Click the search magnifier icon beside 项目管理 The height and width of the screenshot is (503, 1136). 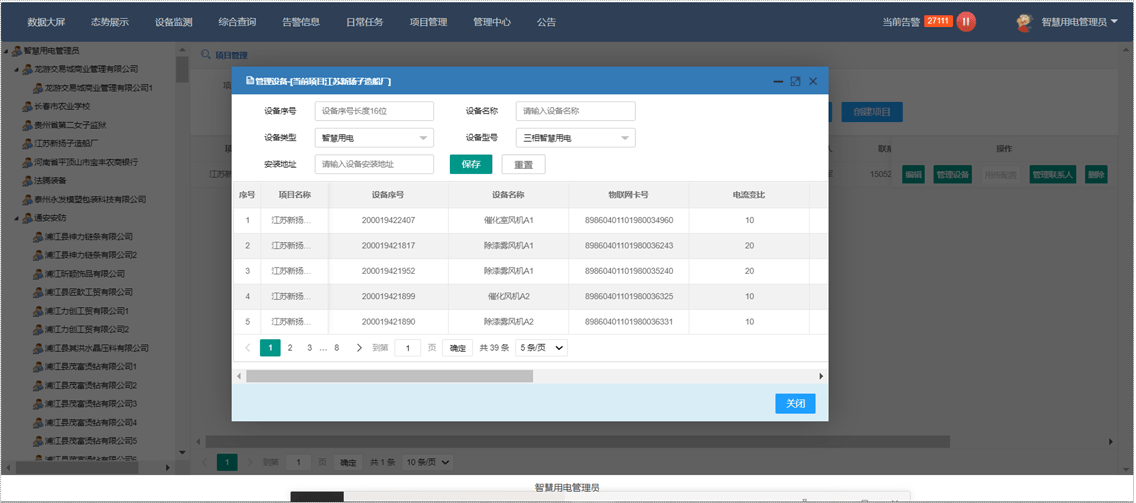pos(206,54)
